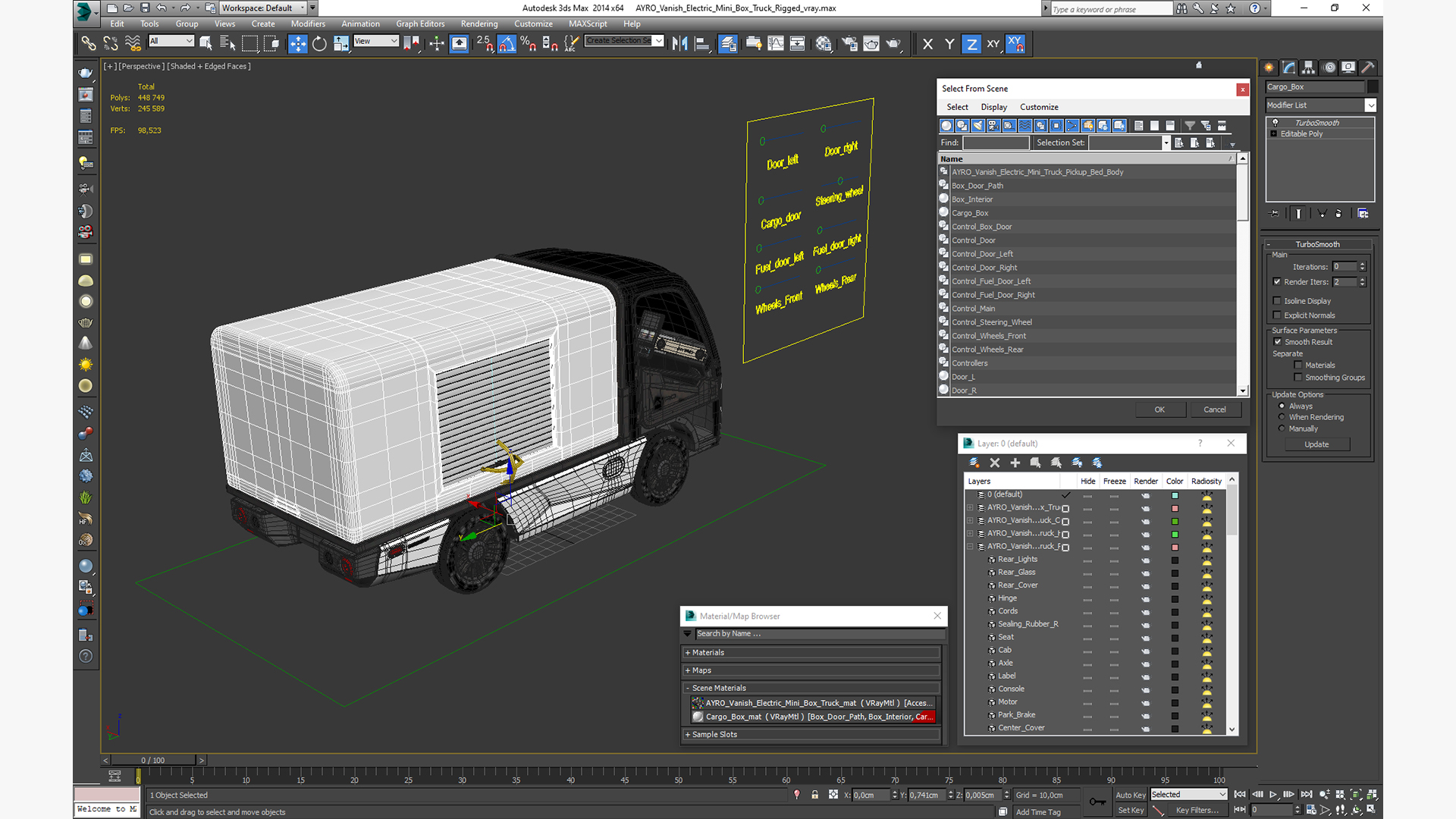The height and width of the screenshot is (819, 1456).
Task: Click color swatch of 0 (default) layer
Action: [1175, 496]
